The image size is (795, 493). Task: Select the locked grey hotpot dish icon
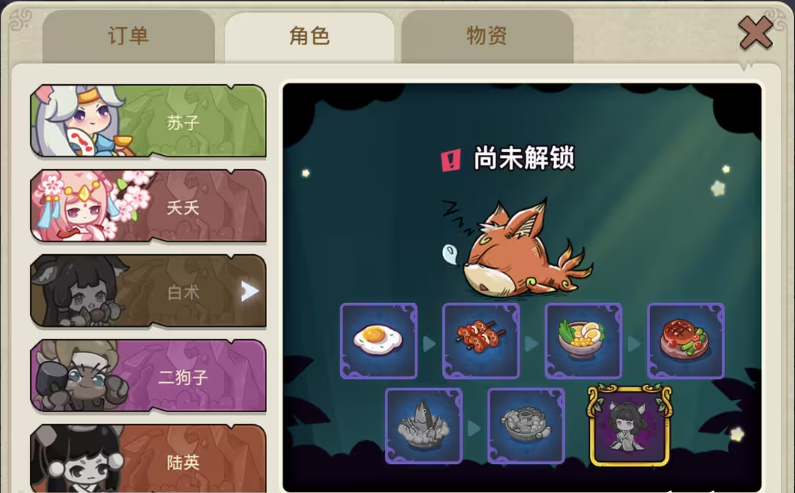point(526,426)
